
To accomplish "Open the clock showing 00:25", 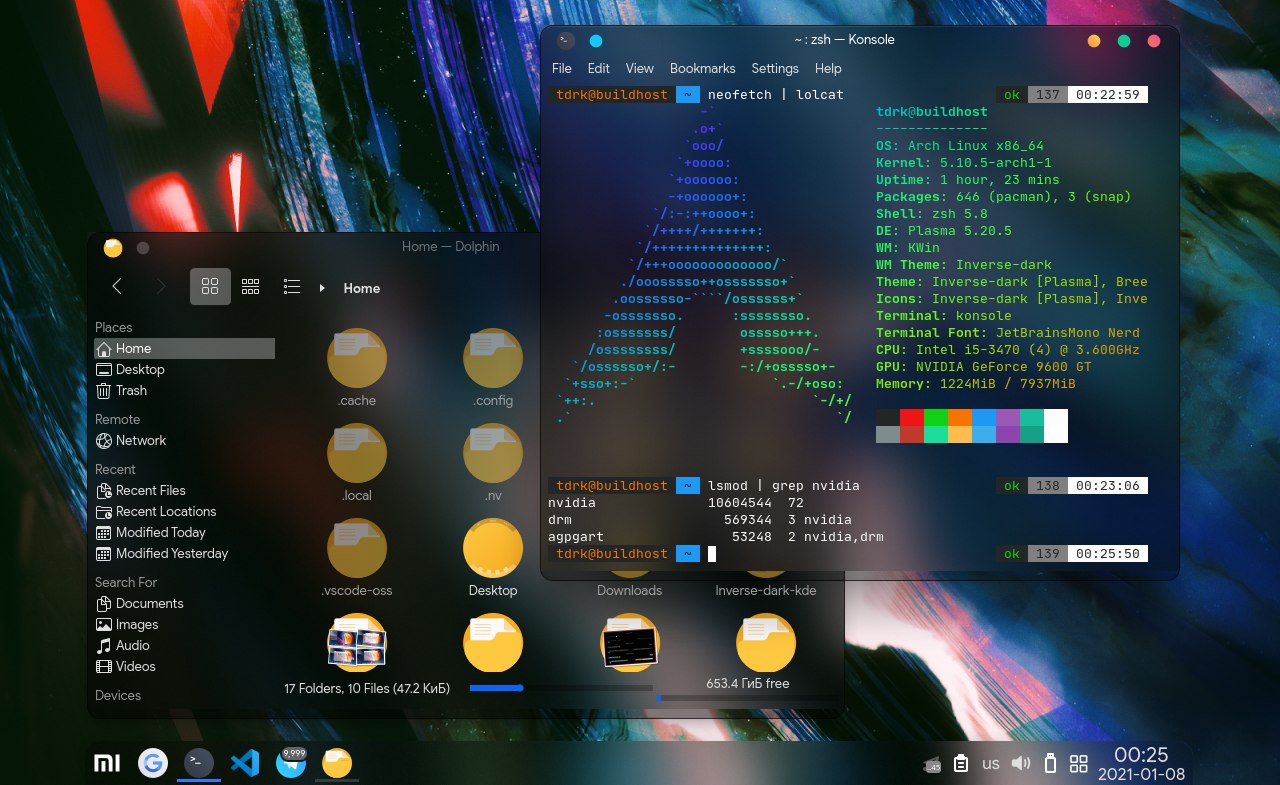I will pos(1142,764).
